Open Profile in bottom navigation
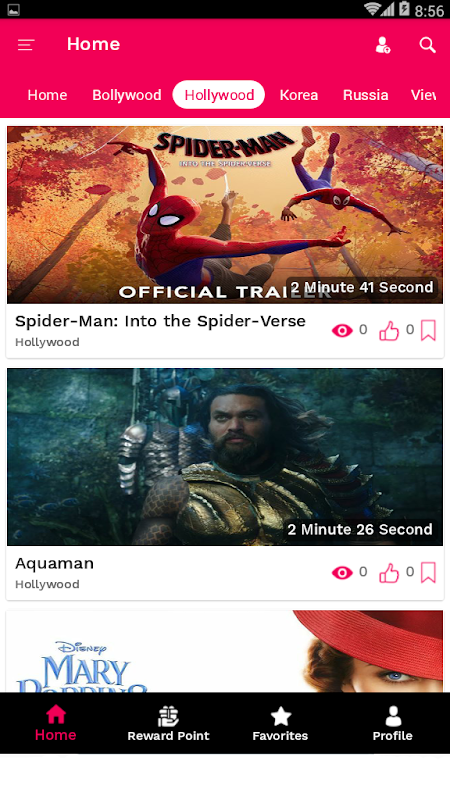Screen dimensions: 450x800 coord(392,724)
